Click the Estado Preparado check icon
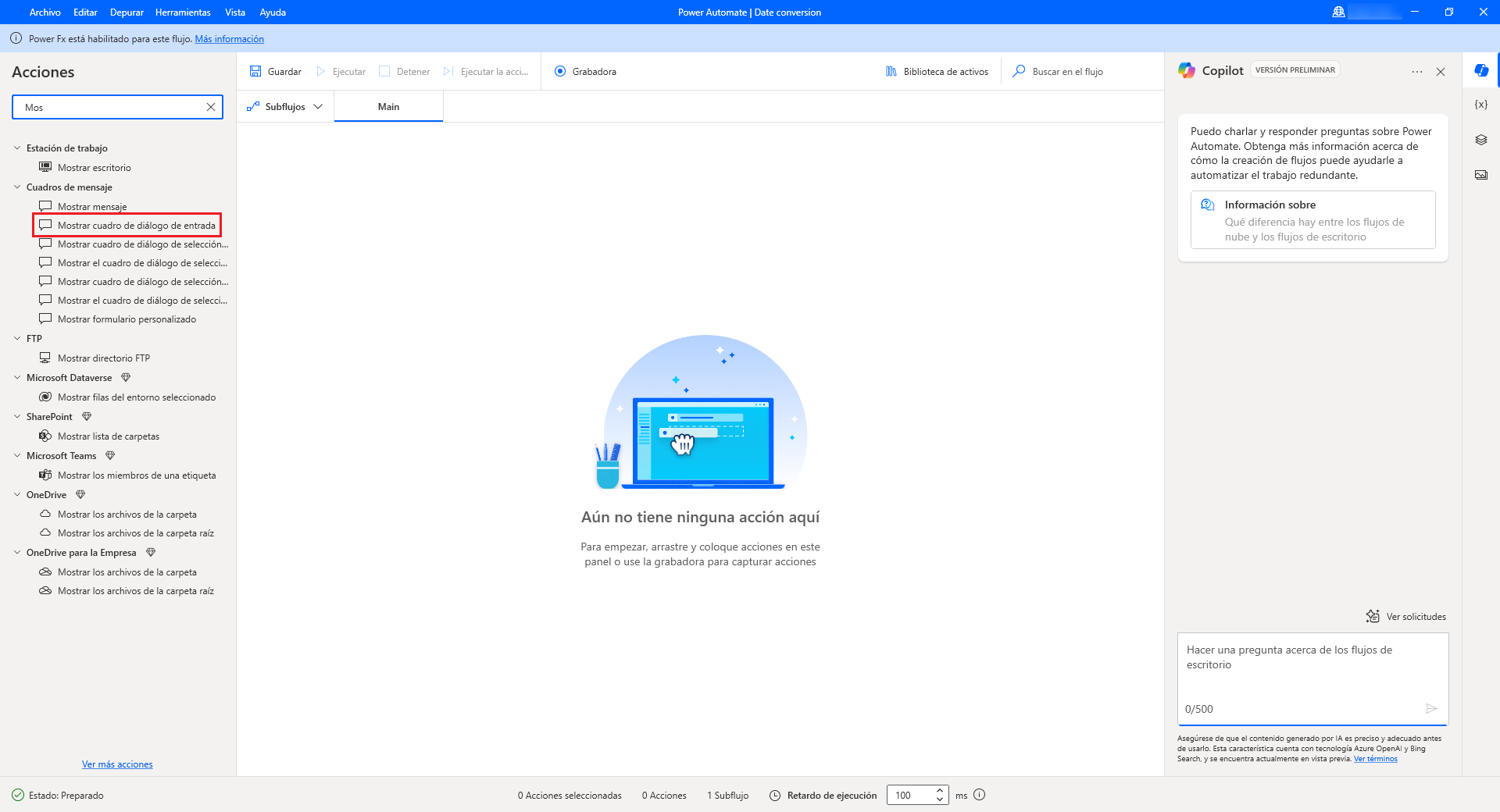This screenshot has width=1500, height=812. coord(18,795)
